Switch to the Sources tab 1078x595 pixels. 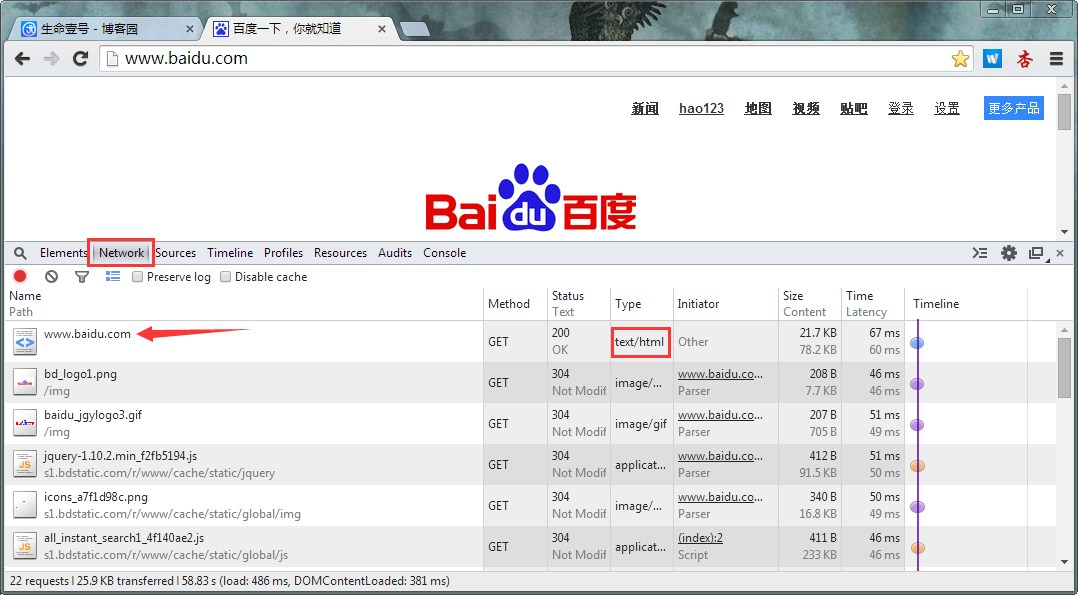175,252
